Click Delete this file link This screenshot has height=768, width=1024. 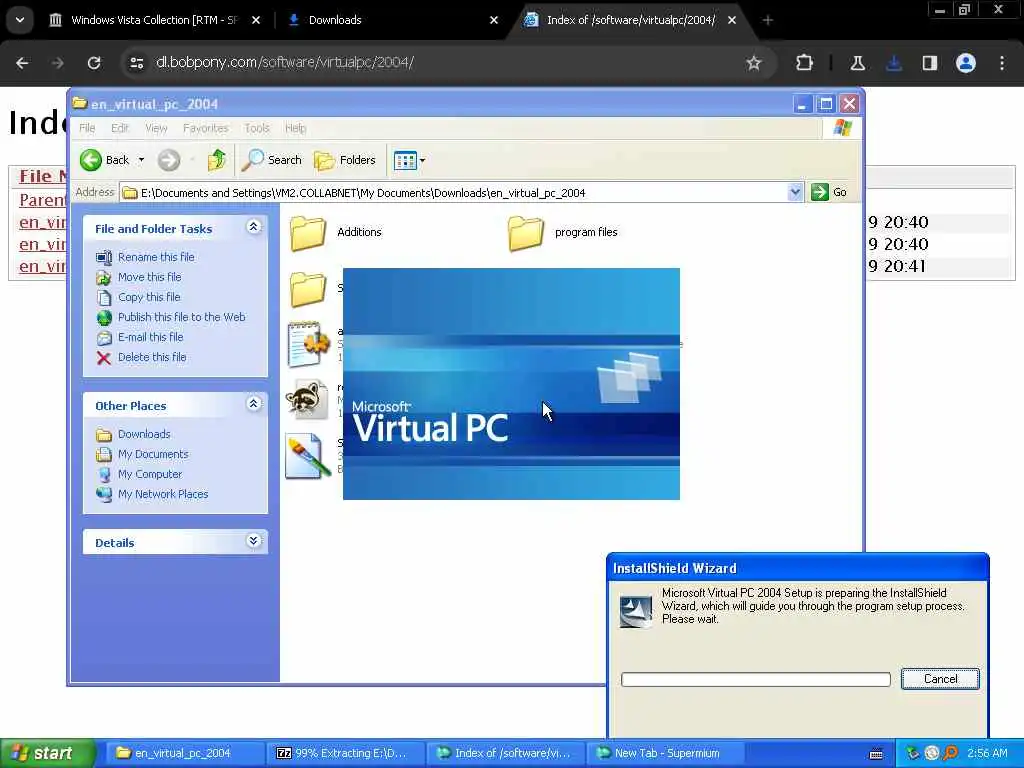tap(152, 357)
